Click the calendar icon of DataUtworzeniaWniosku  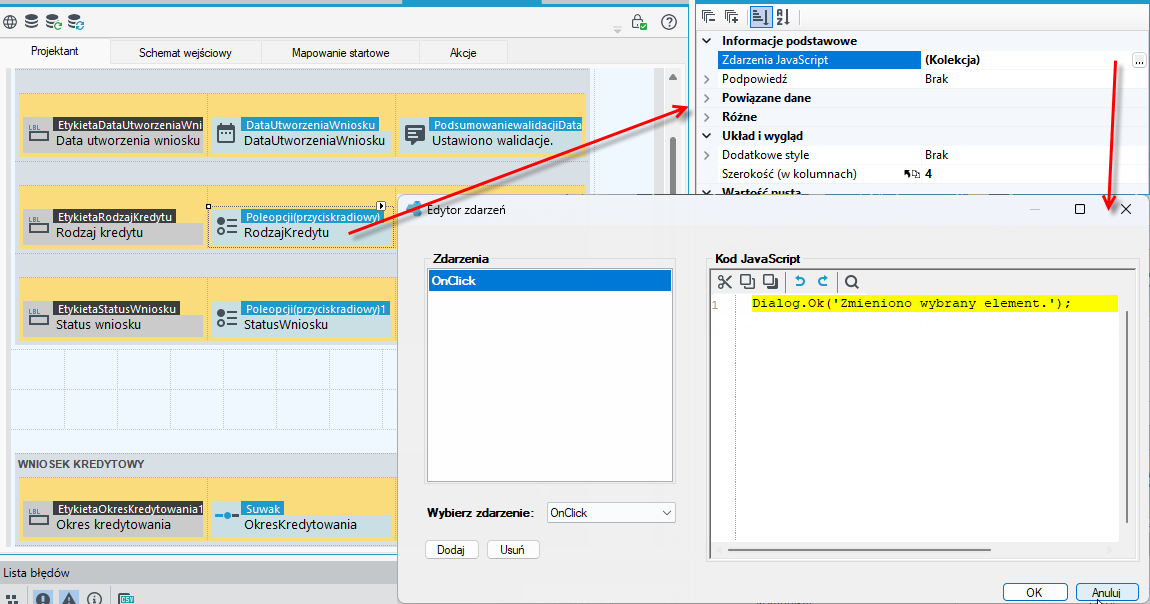(226, 133)
